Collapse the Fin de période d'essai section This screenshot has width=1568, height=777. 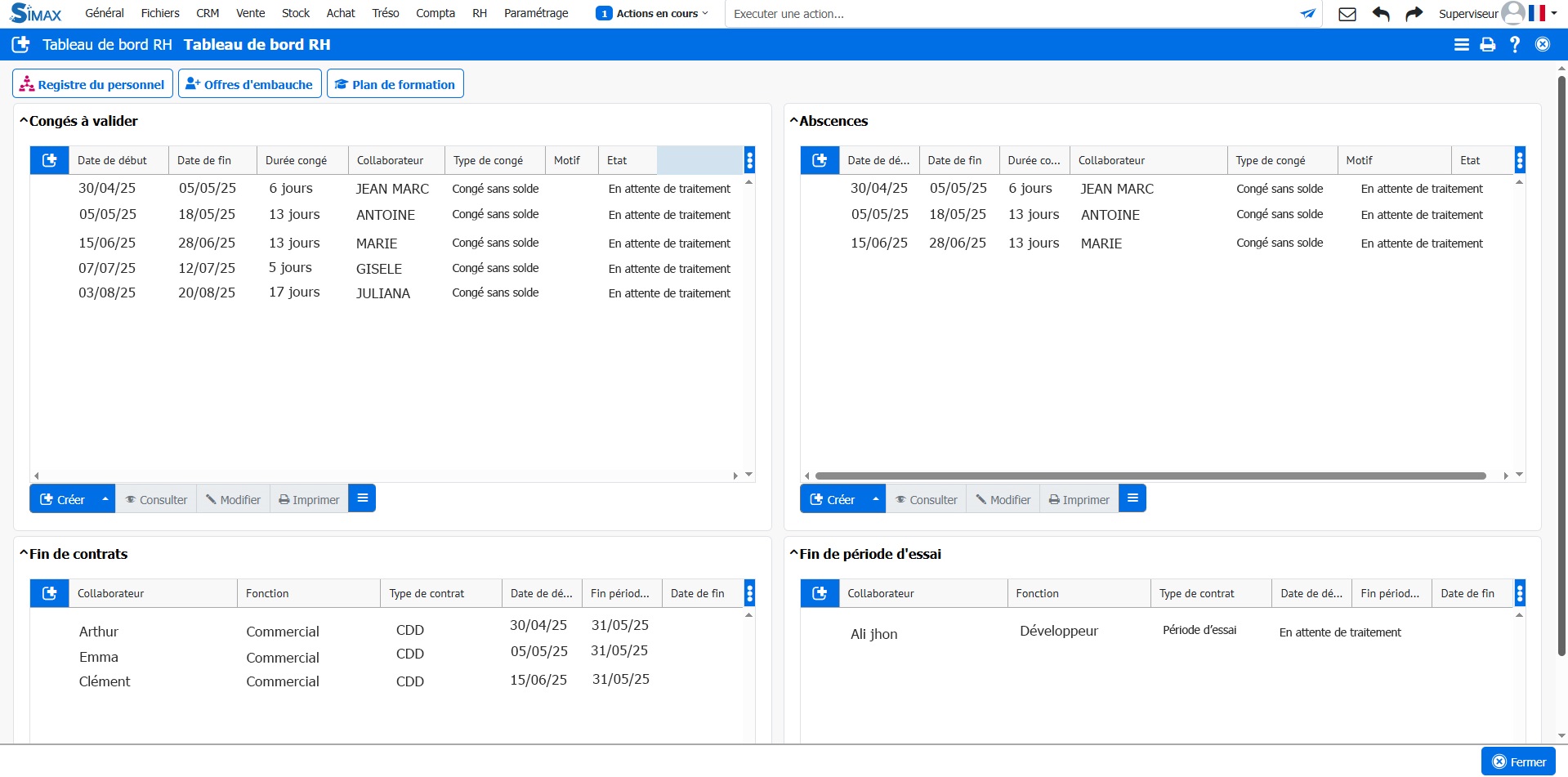pyautogui.click(x=793, y=554)
